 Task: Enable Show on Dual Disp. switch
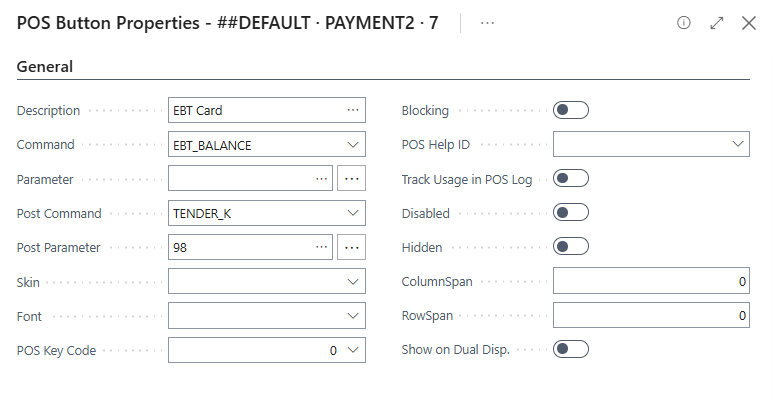pos(571,349)
